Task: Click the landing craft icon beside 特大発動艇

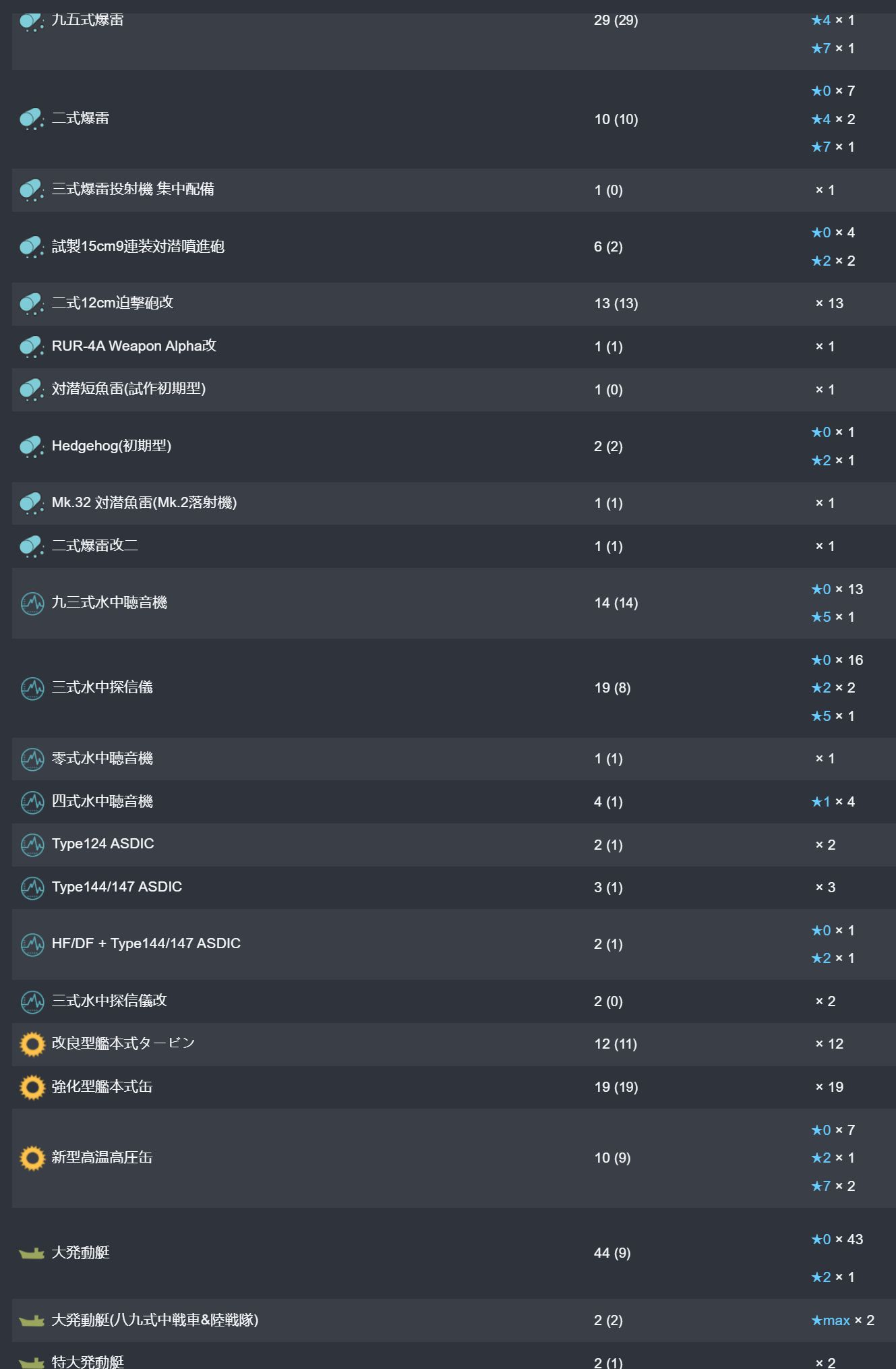Action: [32, 1362]
